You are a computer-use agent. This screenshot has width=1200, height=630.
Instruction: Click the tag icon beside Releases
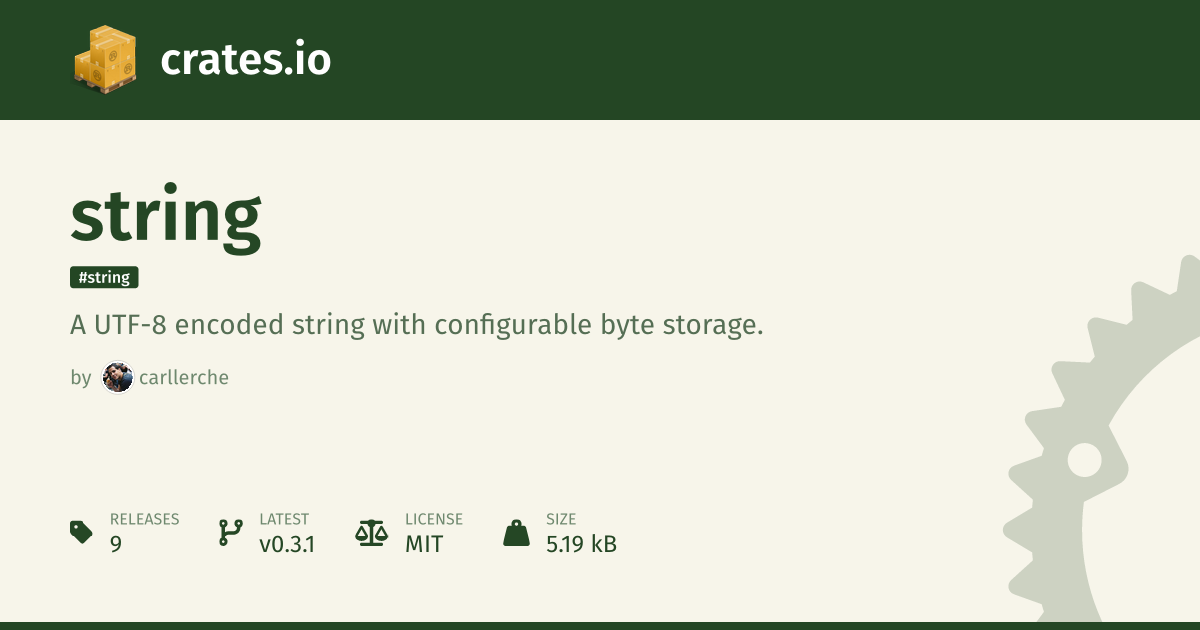(x=82, y=532)
